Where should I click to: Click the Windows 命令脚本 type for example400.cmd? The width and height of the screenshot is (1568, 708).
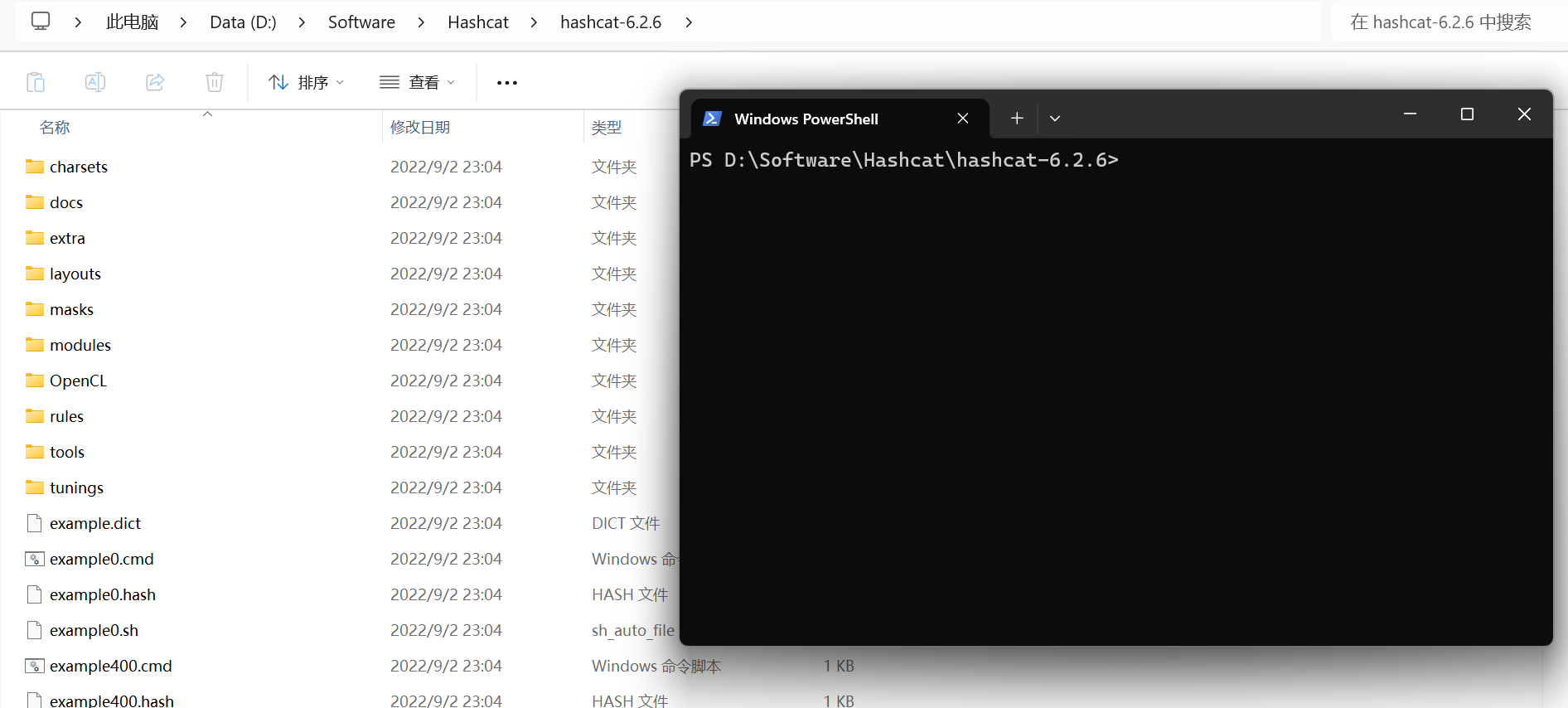pyautogui.click(x=656, y=666)
